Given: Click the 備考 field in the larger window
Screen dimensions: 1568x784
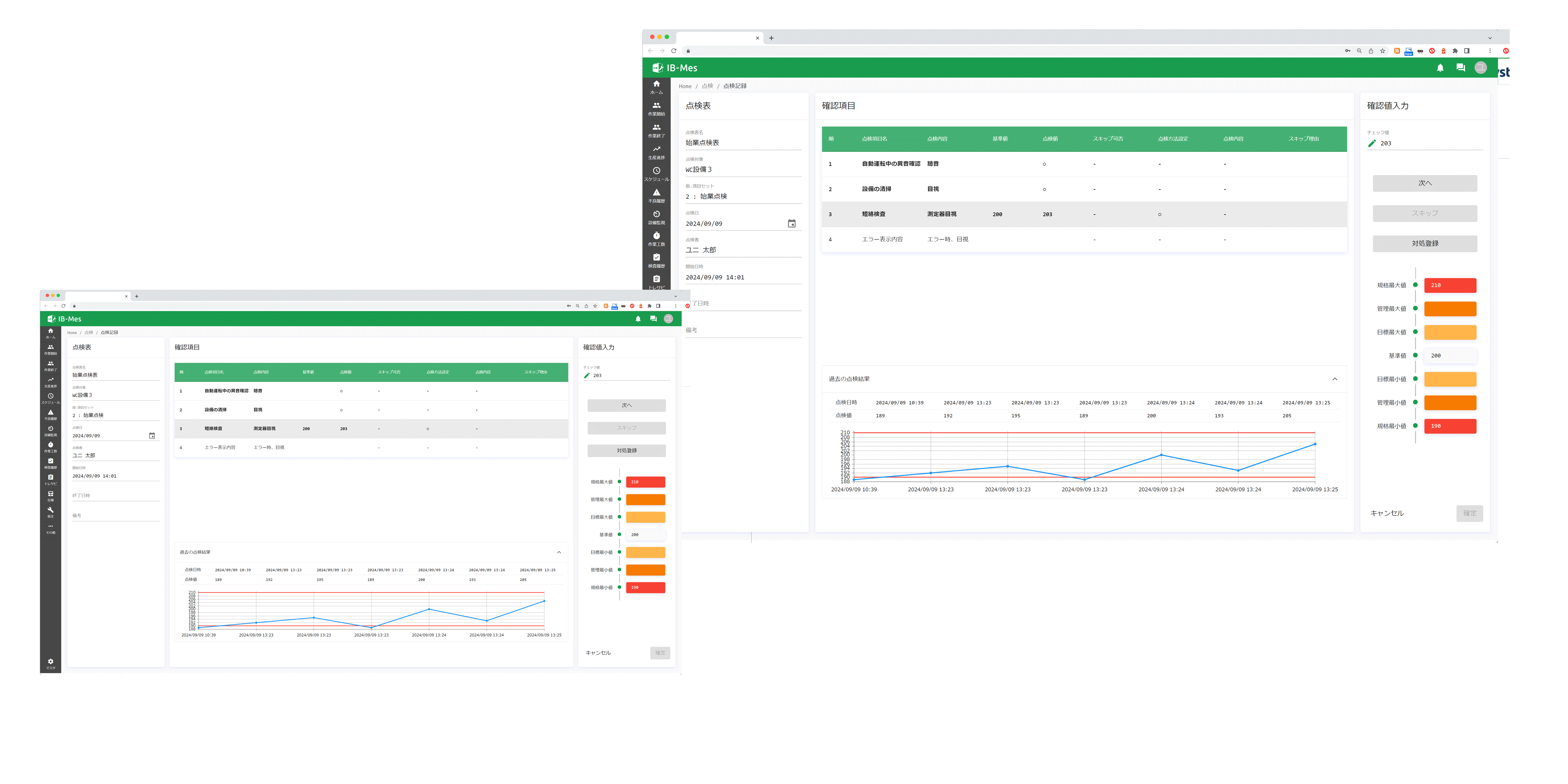Looking at the screenshot, I should pos(743,331).
